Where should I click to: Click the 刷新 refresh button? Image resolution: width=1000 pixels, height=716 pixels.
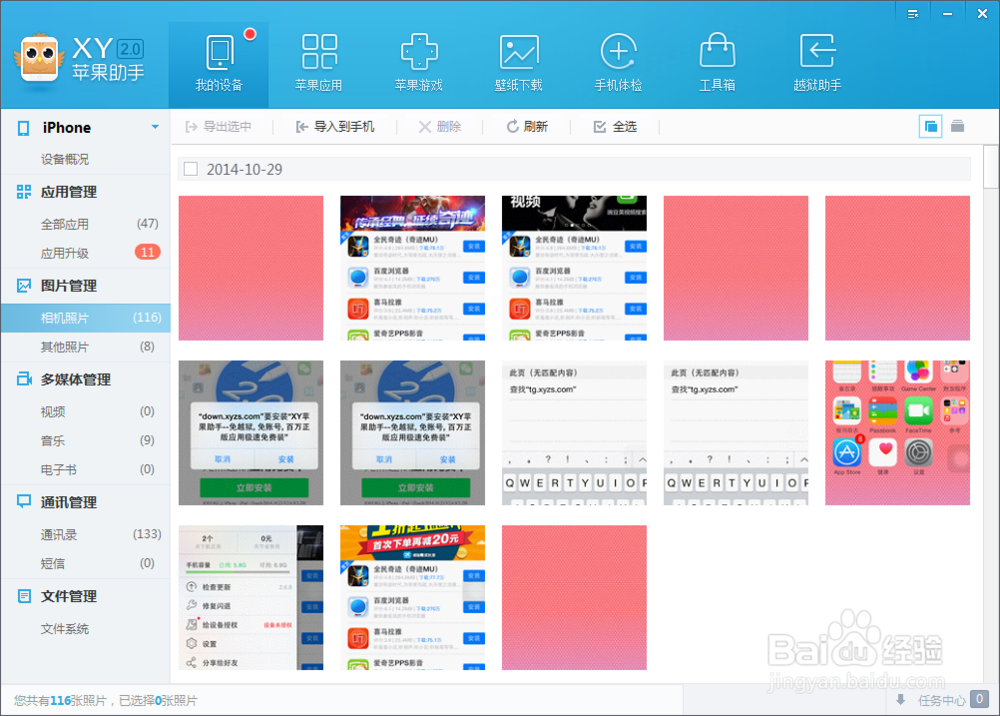click(x=527, y=127)
